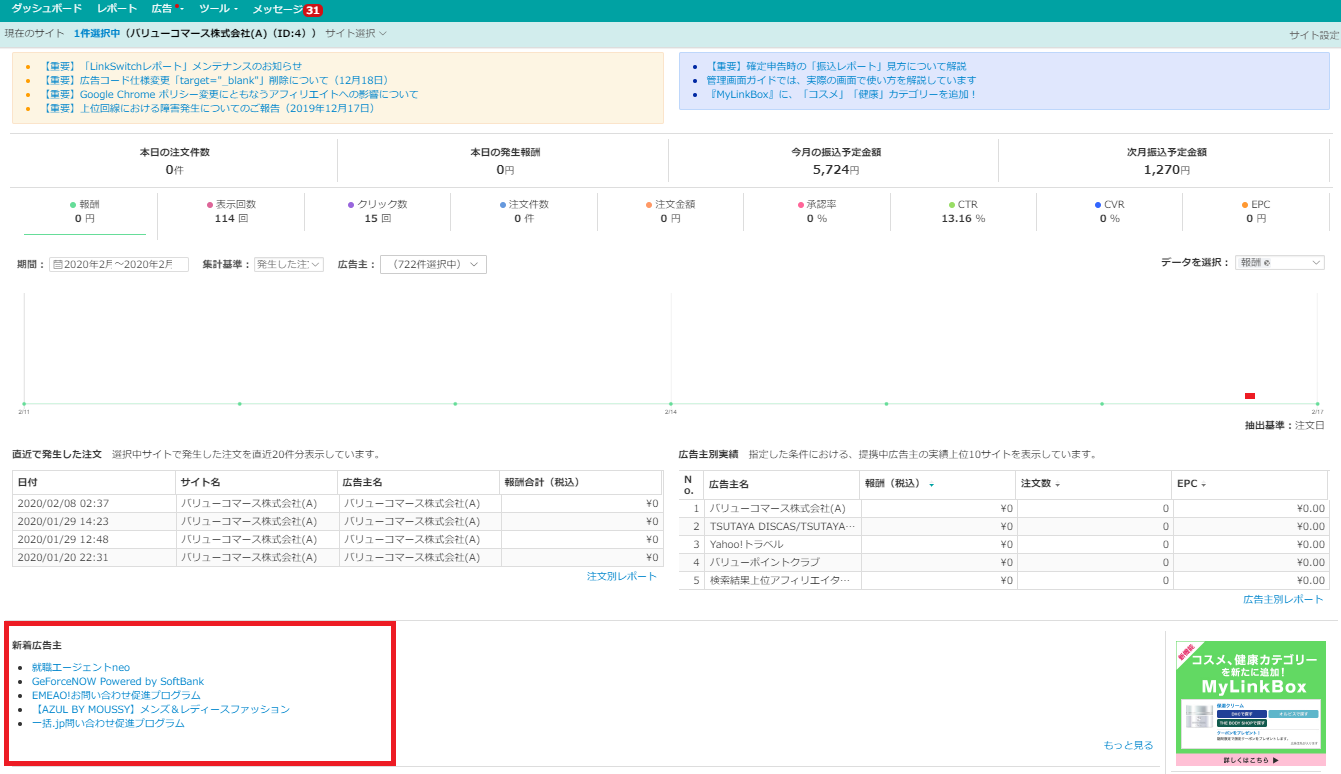1341x774 pixels.
Task: Open LinkSwitchレポート maintenance notice
Action: click(x=172, y=66)
